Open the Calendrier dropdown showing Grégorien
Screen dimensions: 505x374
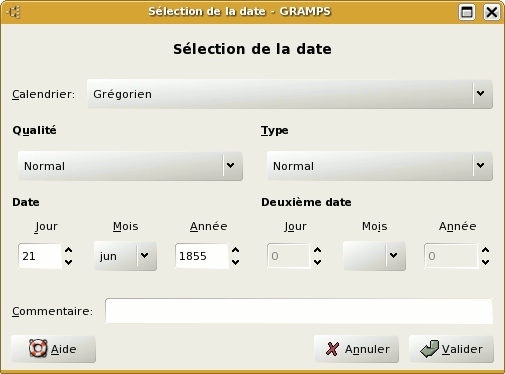coord(290,94)
